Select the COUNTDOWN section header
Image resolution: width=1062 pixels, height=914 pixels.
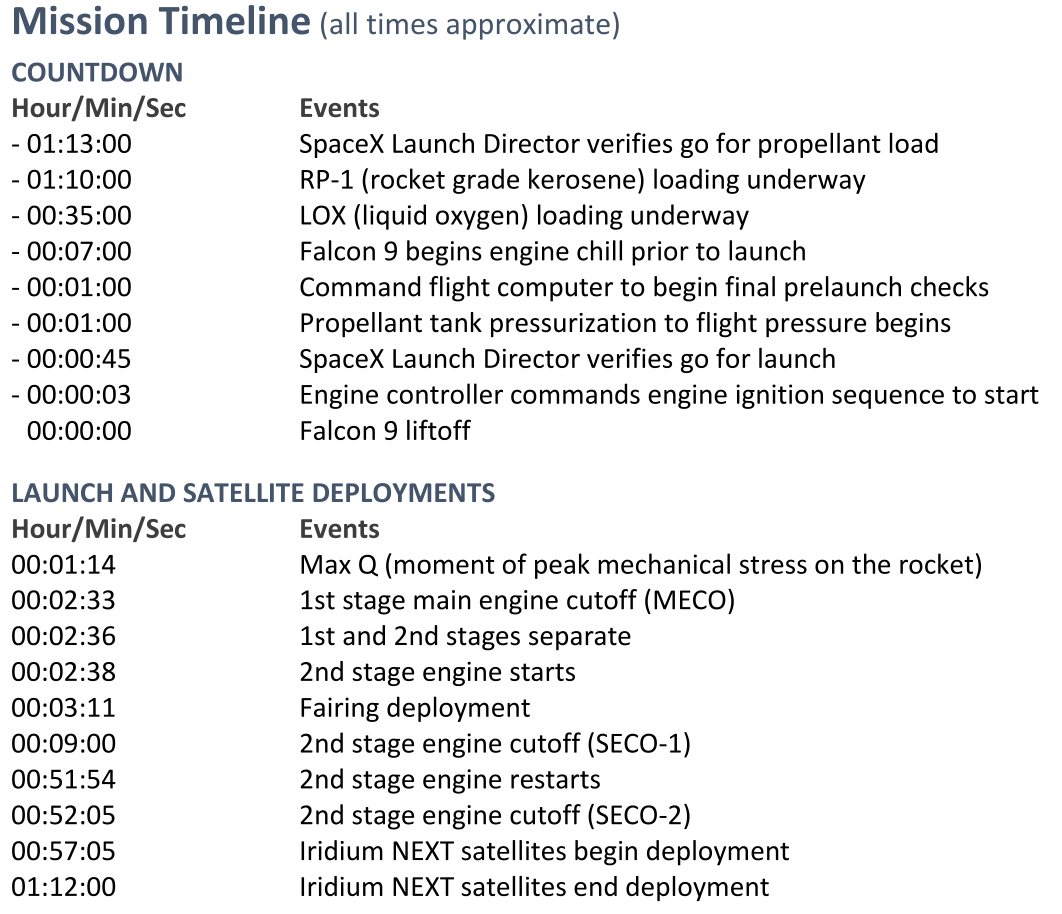click(x=98, y=72)
